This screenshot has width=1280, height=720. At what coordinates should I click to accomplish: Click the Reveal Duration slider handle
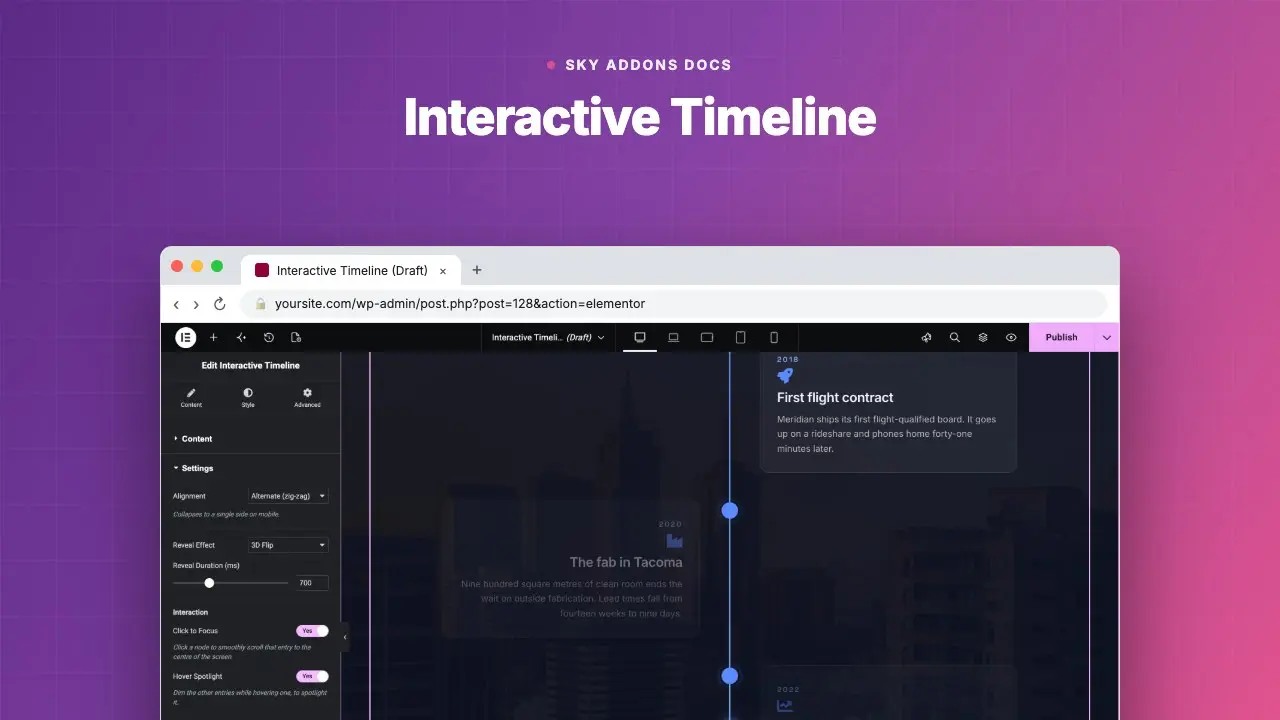point(209,583)
